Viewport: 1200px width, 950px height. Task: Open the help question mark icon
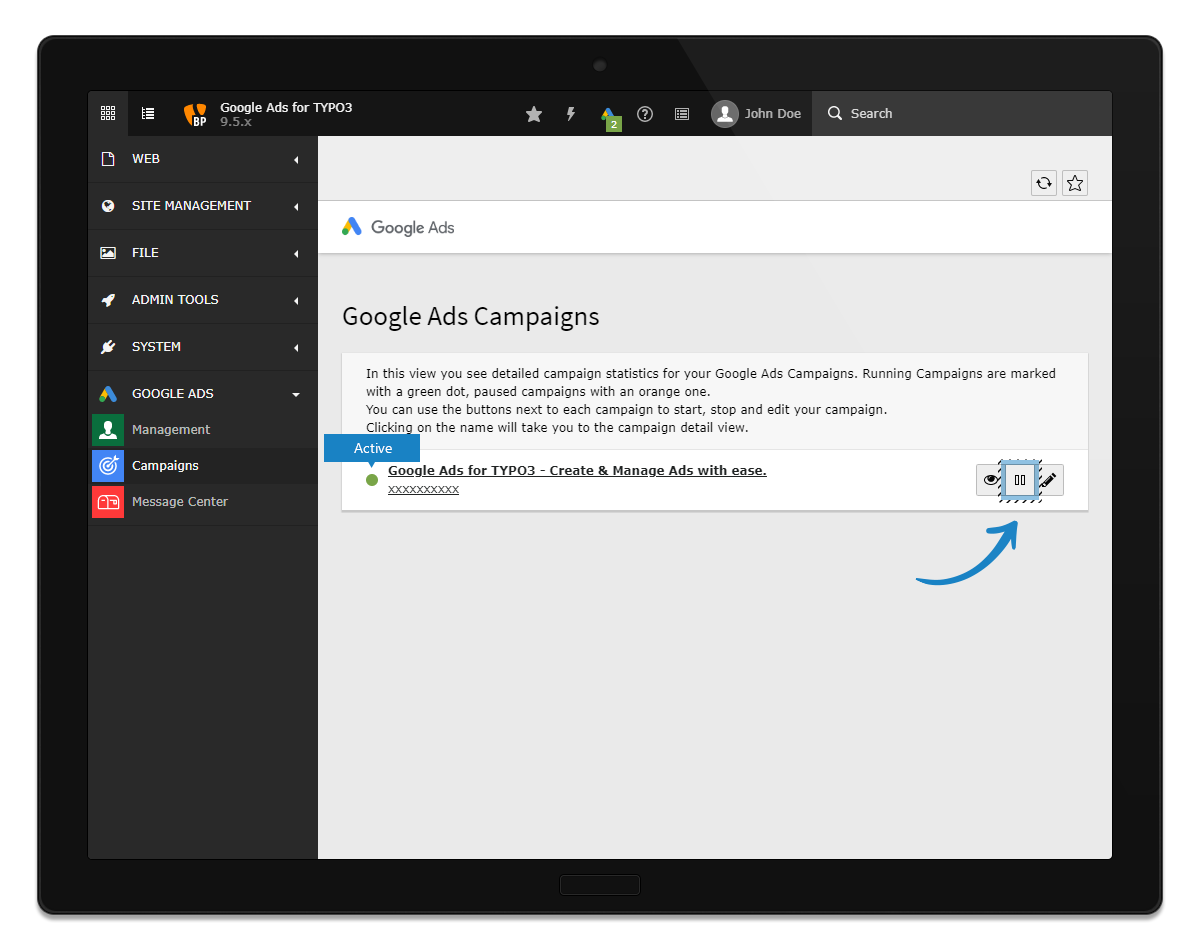pos(645,114)
